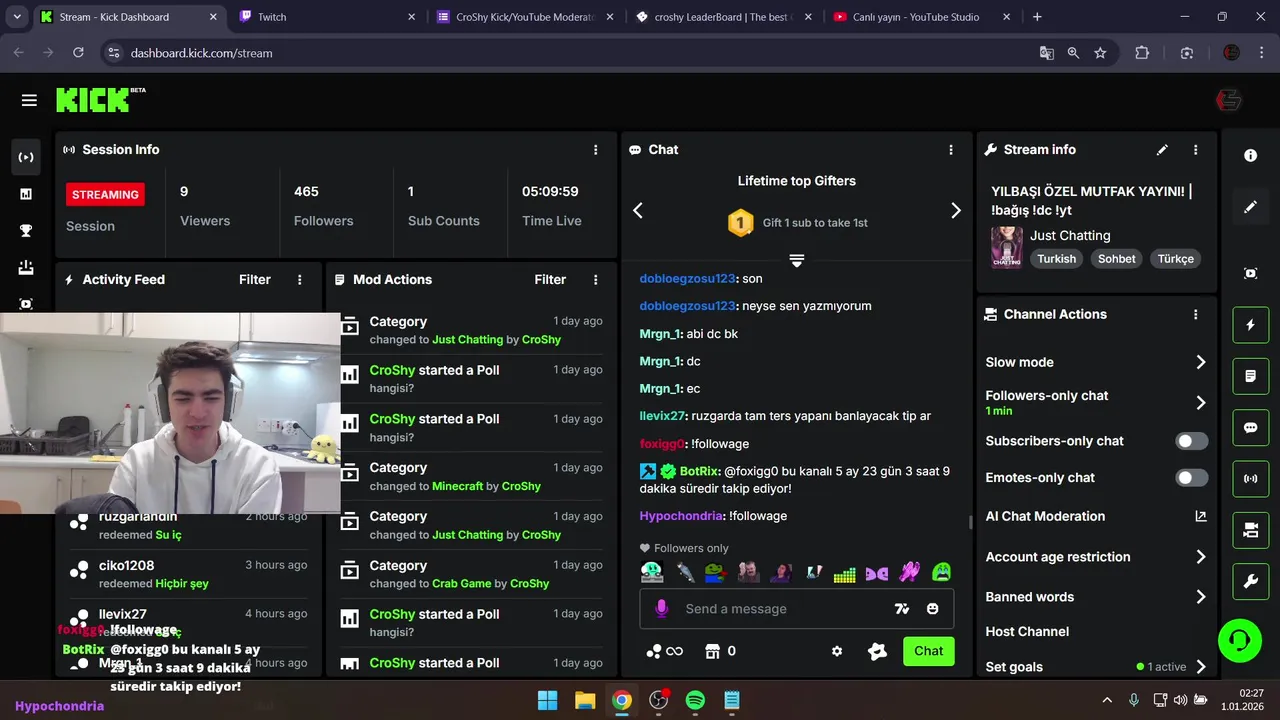
Task: Open the Stream page in left sidebar
Action: click(x=26, y=157)
